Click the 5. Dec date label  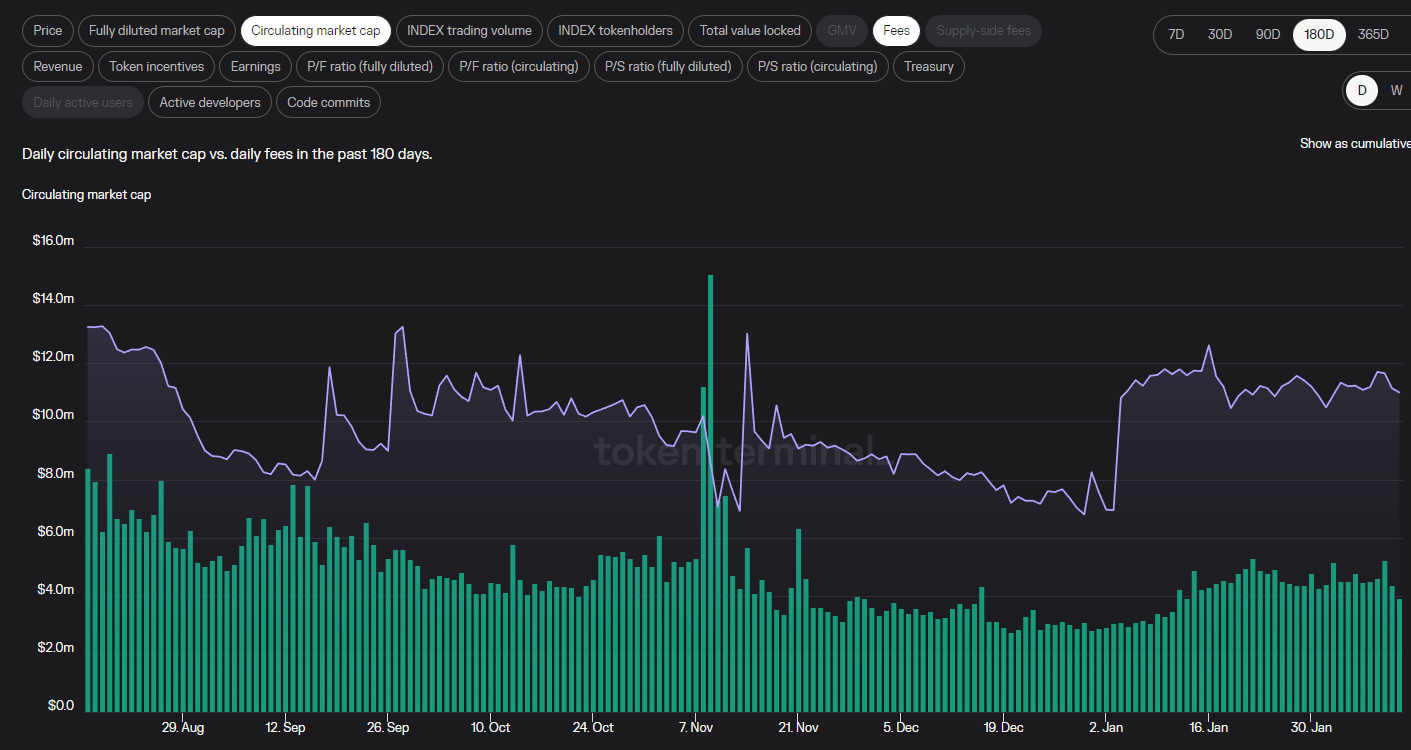click(x=901, y=728)
